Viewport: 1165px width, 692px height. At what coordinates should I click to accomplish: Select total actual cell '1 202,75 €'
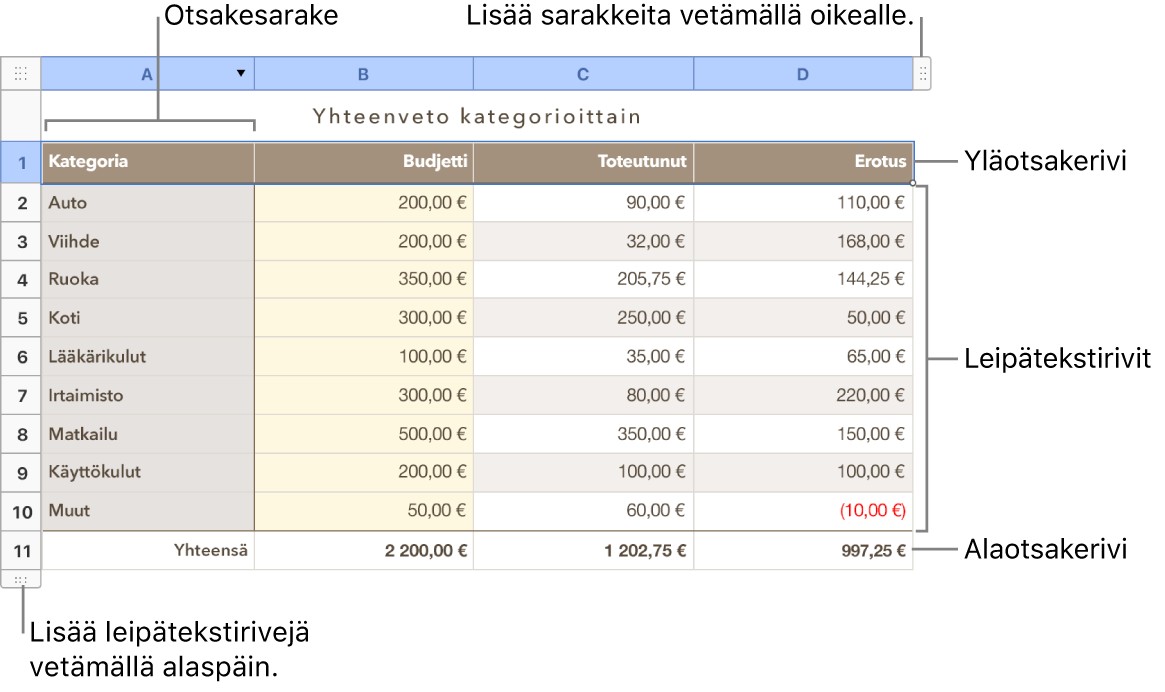click(583, 551)
